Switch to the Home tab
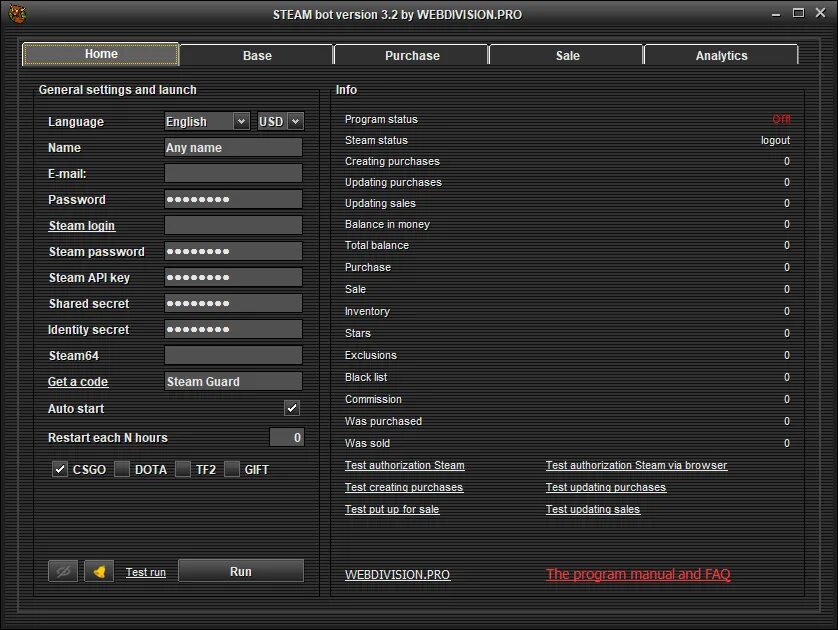This screenshot has width=838, height=630. click(101, 54)
